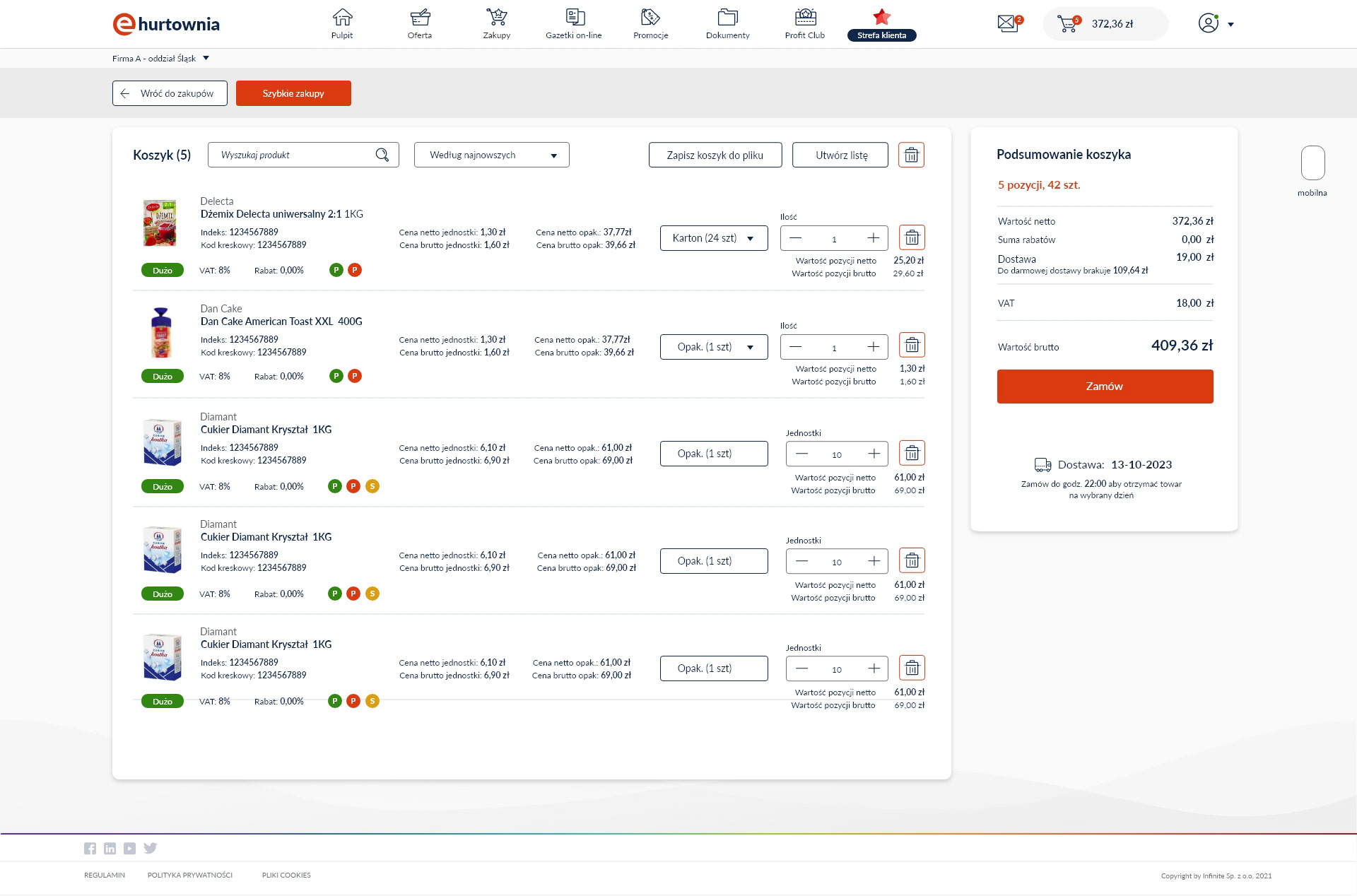Open the Gazetki on-line menu item
1357x896 pixels.
point(573,24)
